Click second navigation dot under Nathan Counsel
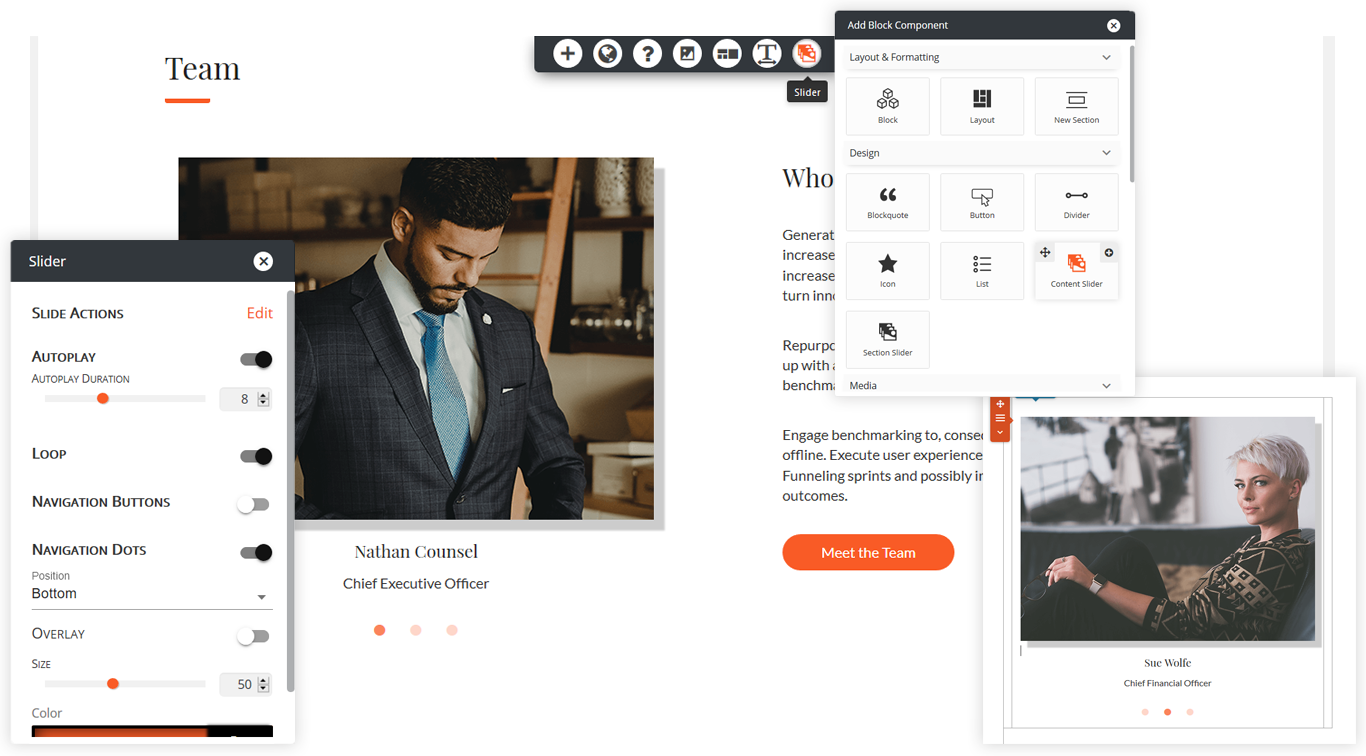 coord(416,630)
